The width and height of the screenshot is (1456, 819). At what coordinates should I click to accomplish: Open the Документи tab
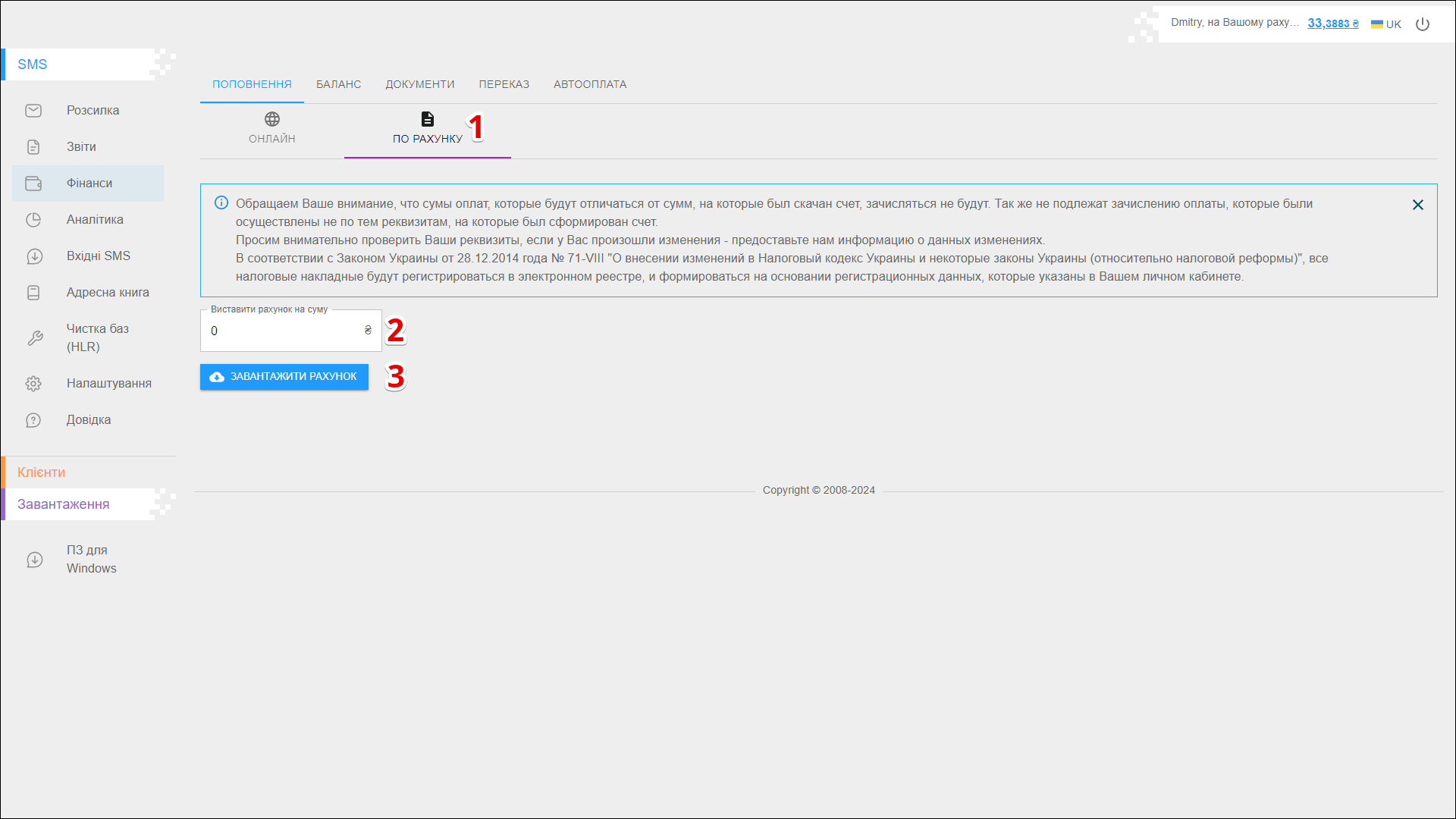click(419, 84)
